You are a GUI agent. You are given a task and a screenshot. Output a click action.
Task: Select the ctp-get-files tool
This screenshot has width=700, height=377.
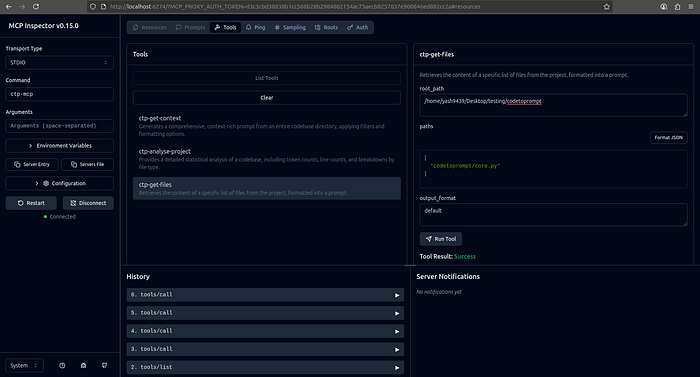267,188
